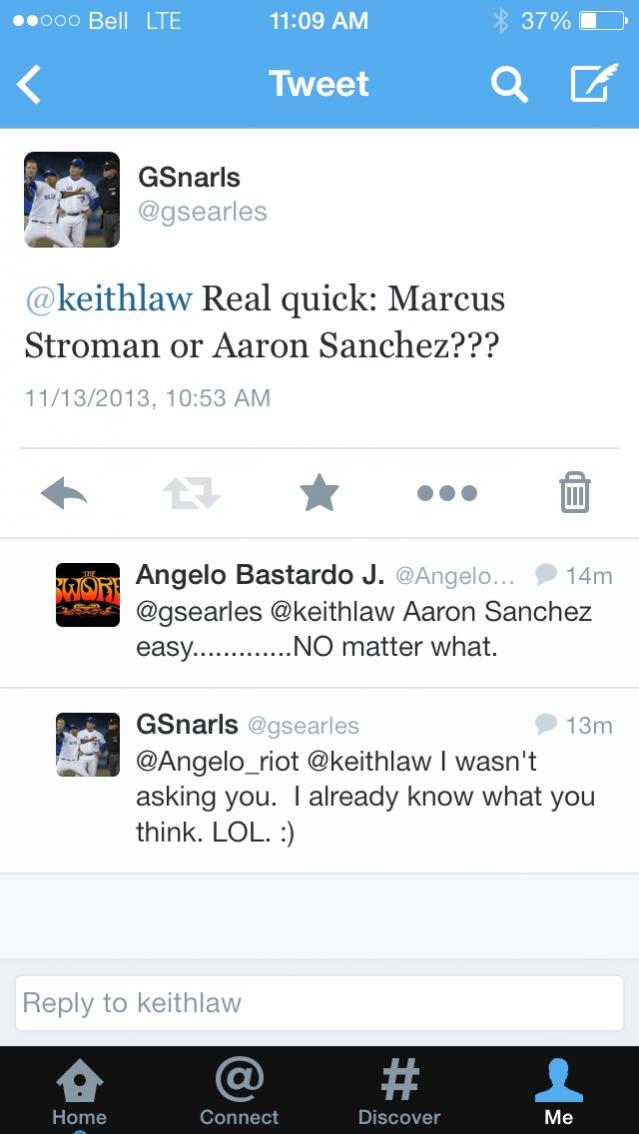View Angelo Bastardo J. avatar

point(87,594)
